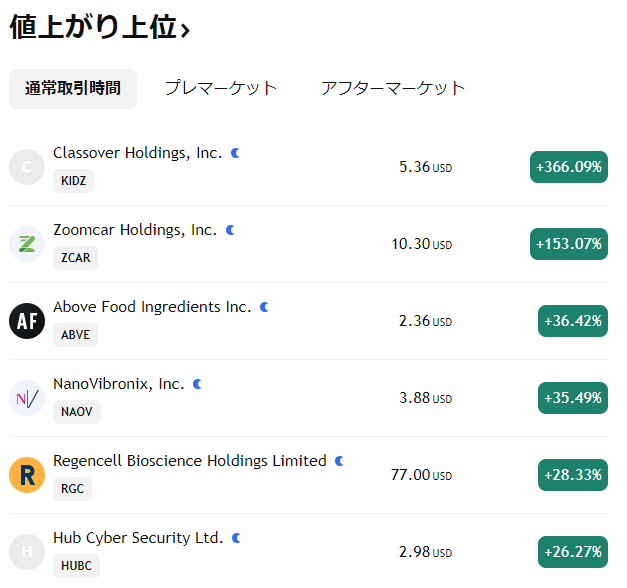Click the KIDZ ticker badge
Viewport: 627px width, 588px height.
point(73,181)
